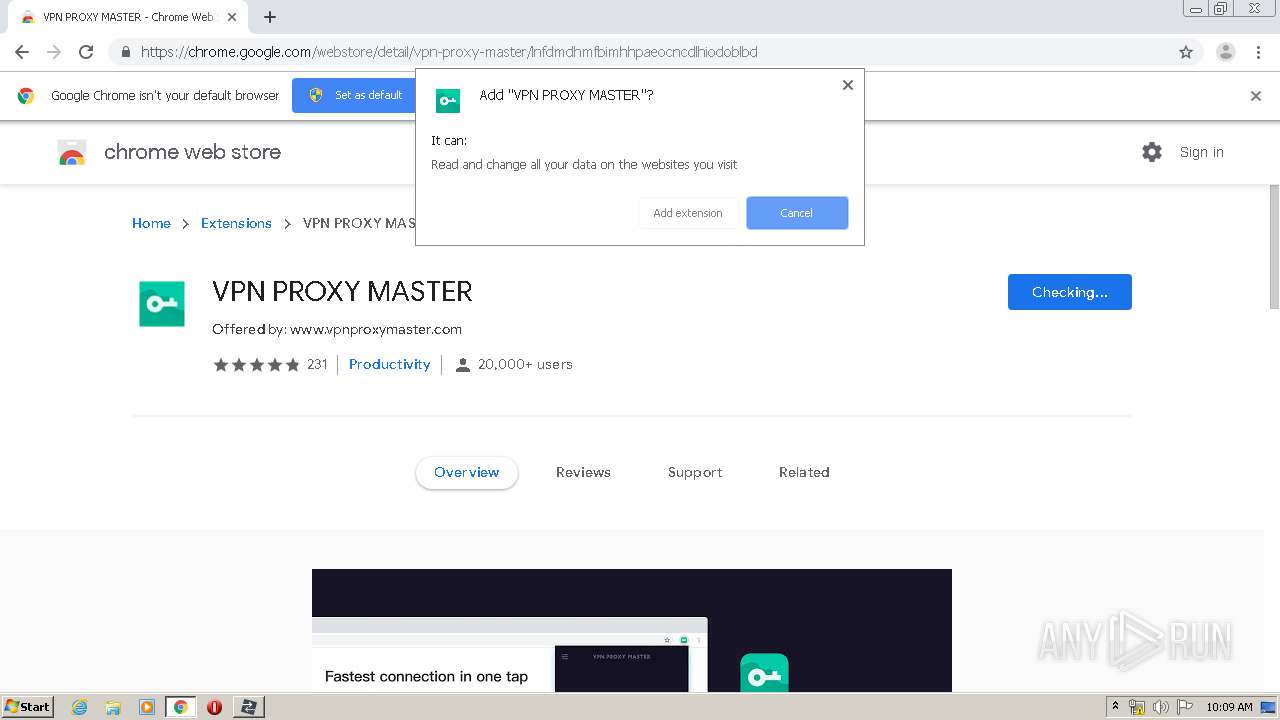Go to the Extensions breadcrumb

tap(236, 223)
